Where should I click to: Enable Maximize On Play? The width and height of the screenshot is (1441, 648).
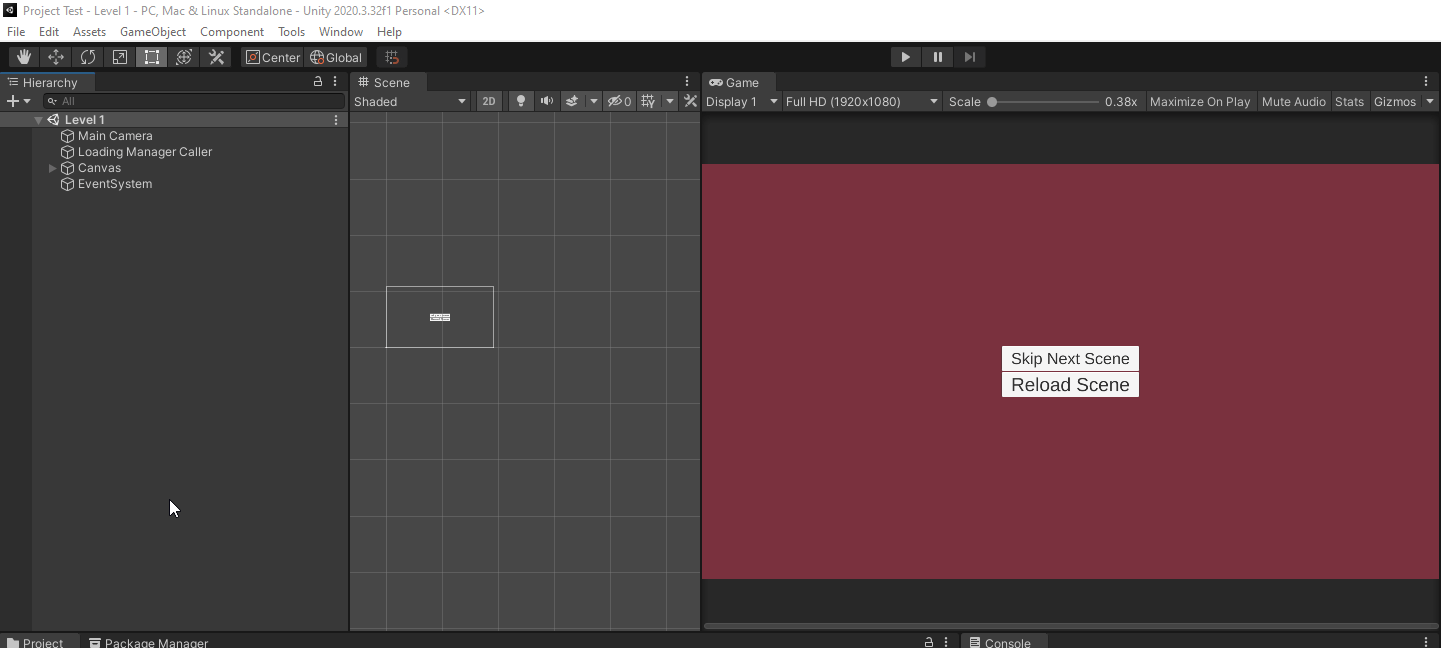coord(1200,101)
